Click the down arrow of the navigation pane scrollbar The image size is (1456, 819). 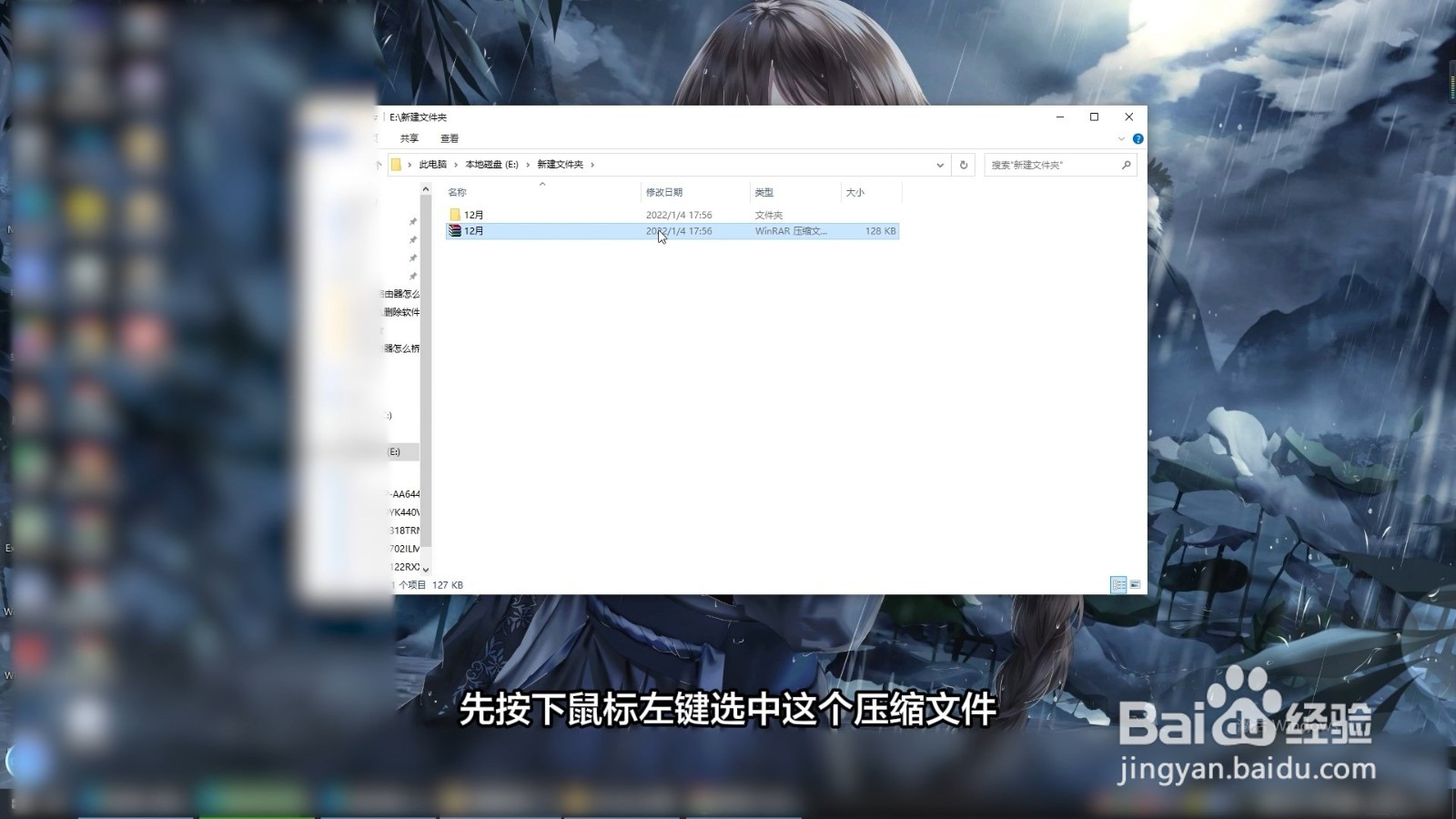point(426,570)
